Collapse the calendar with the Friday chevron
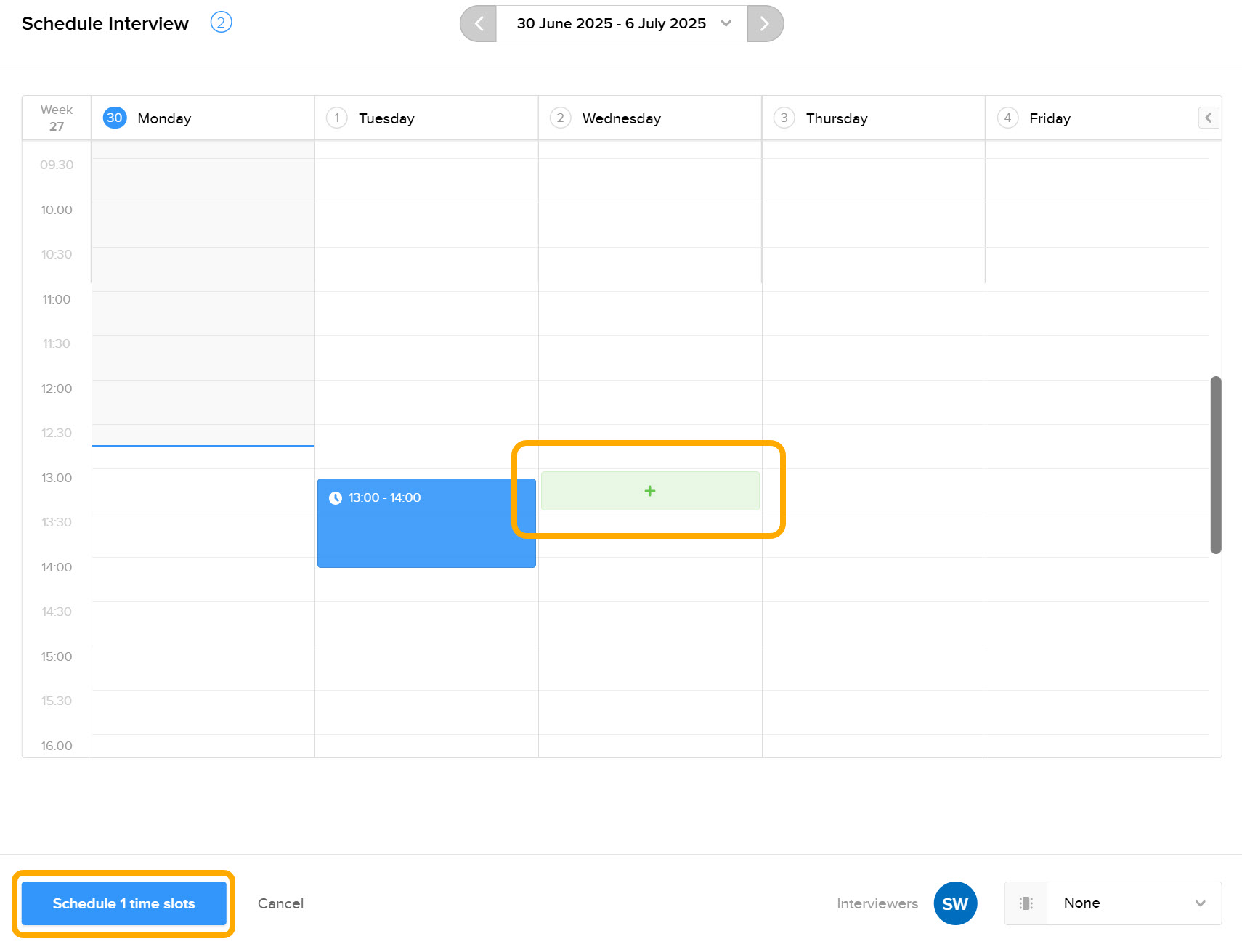Screen dimensions: 1242x952 click(1208, 118)
